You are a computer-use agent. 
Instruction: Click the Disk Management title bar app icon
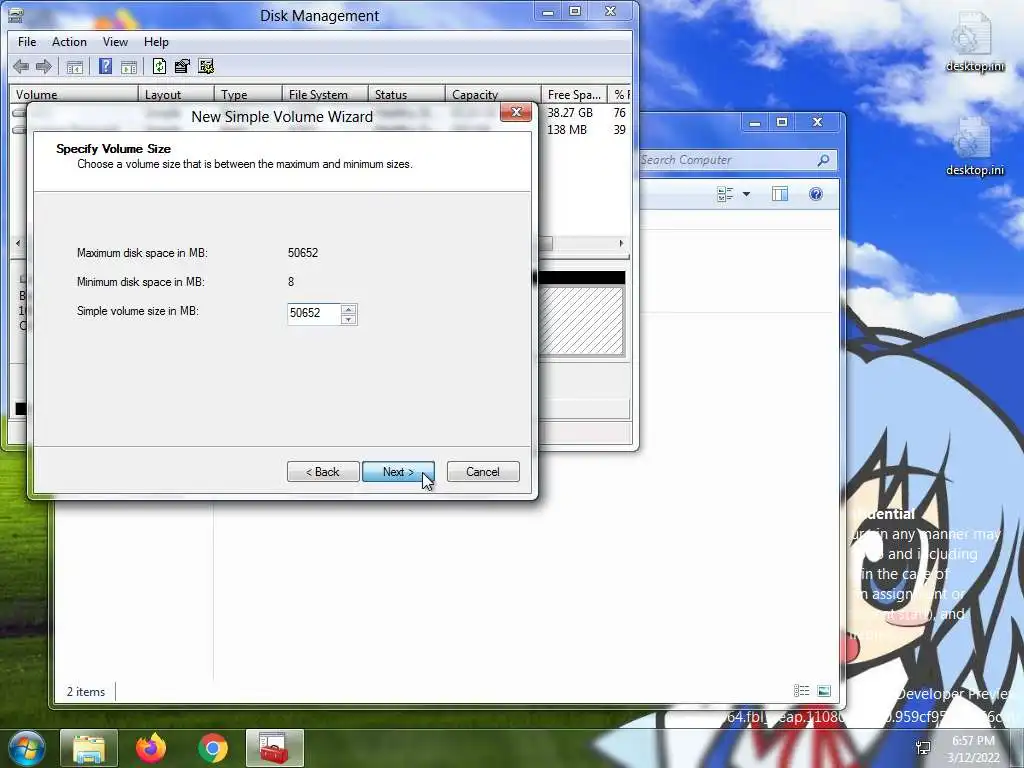[x=16, y=14]
